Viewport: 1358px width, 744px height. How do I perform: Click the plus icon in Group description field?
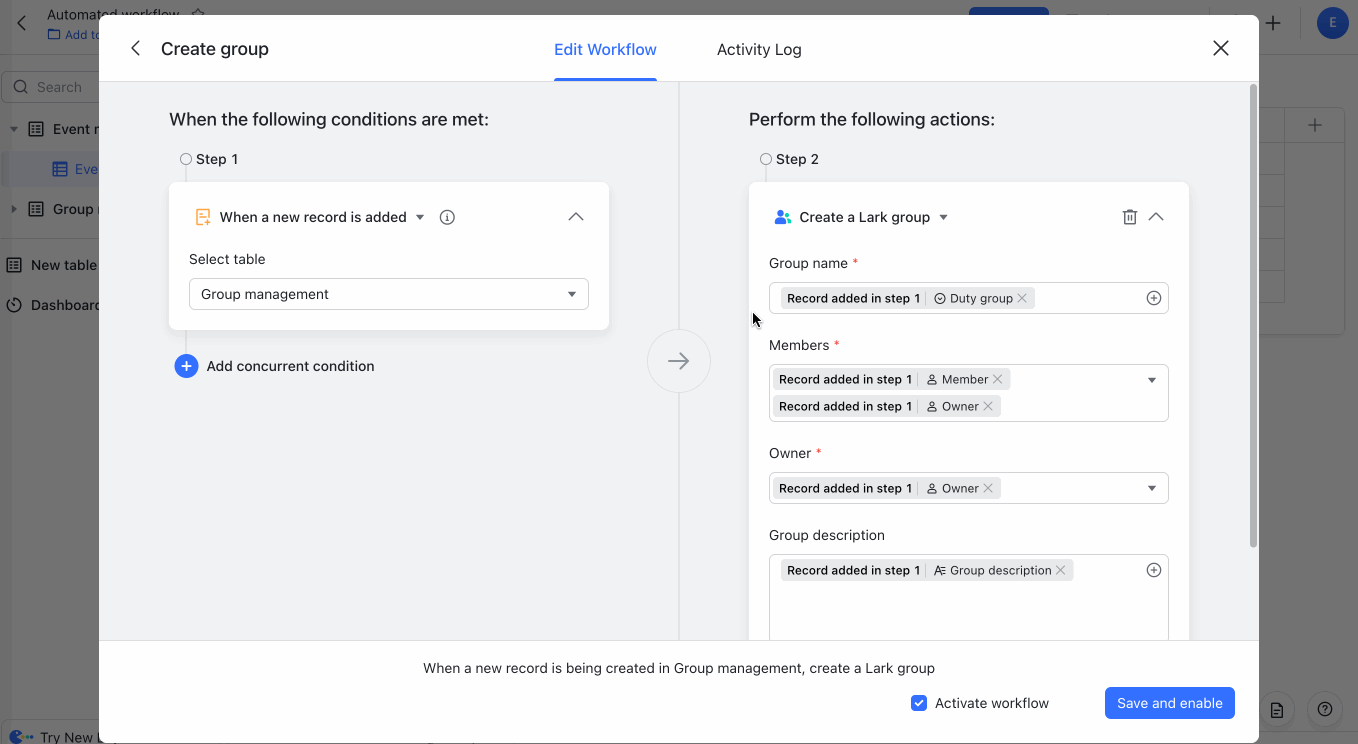pyautogui.click(x=1153, y=569)
